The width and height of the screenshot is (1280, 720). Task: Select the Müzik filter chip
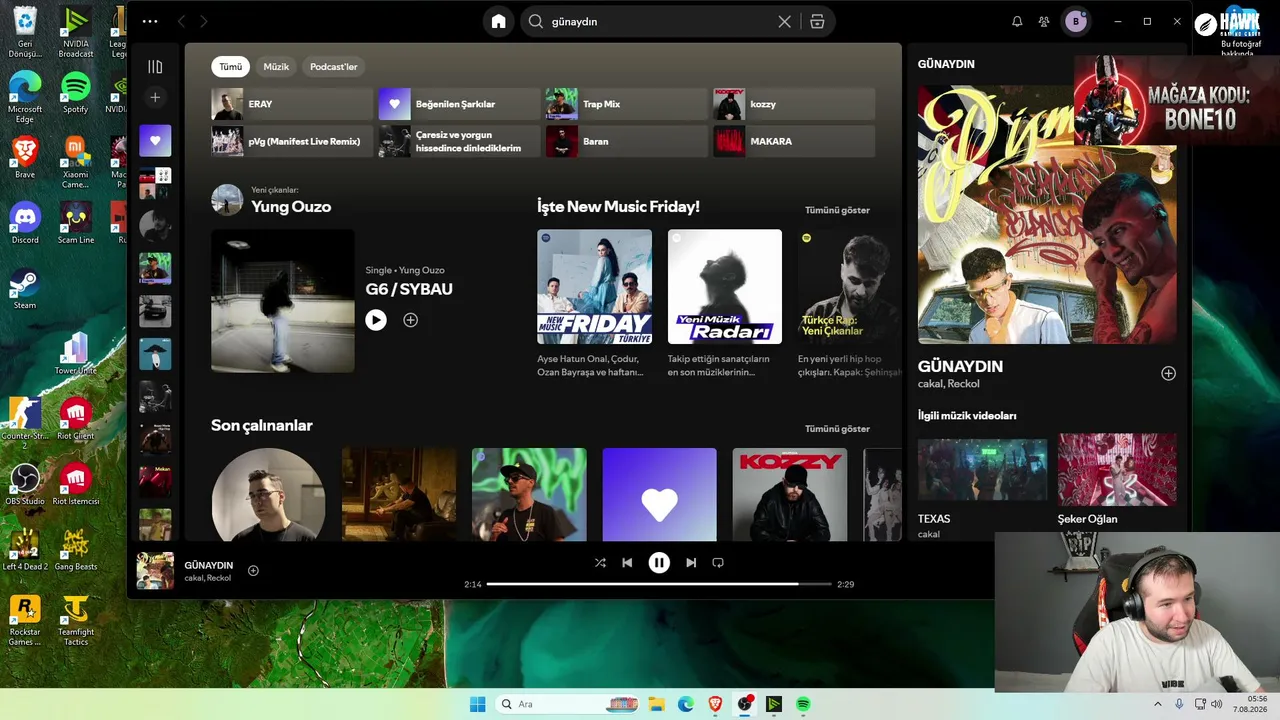[x=276, y=67]
